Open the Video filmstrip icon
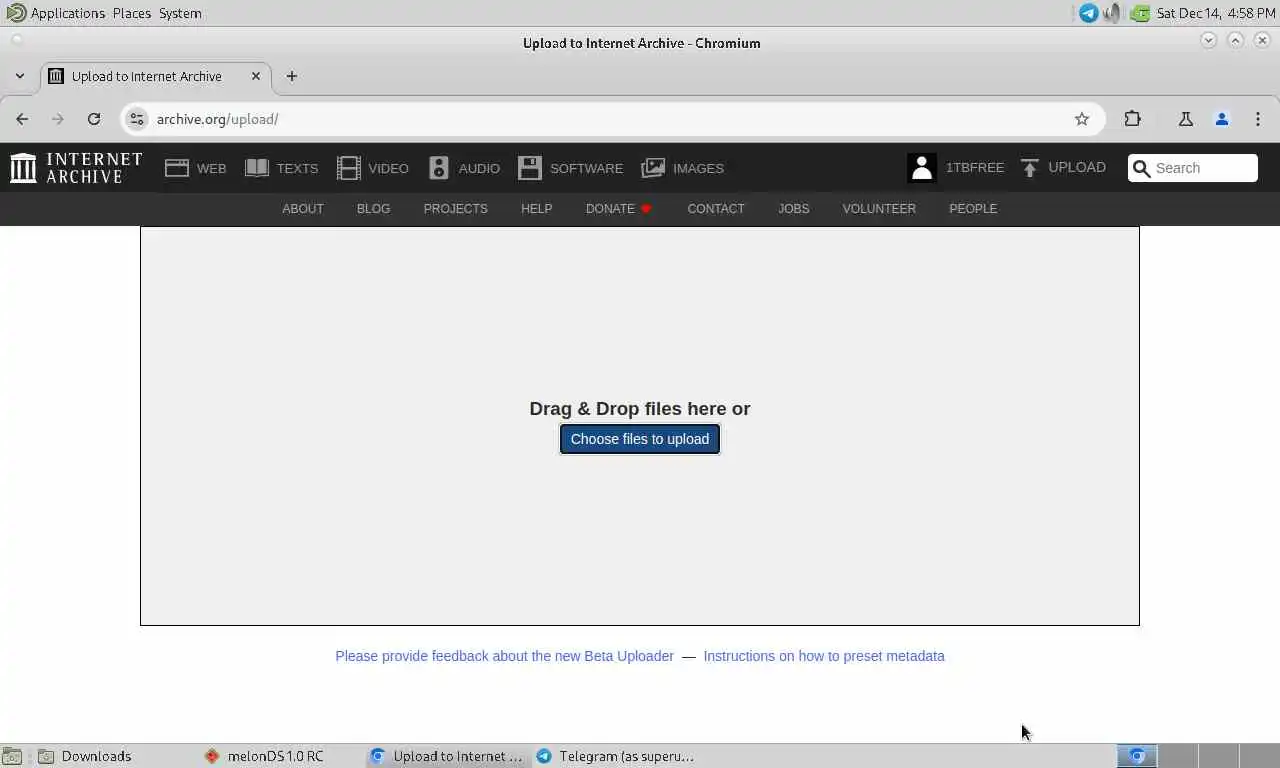This screenshot has width=1280, height=768. pos(348,168)
